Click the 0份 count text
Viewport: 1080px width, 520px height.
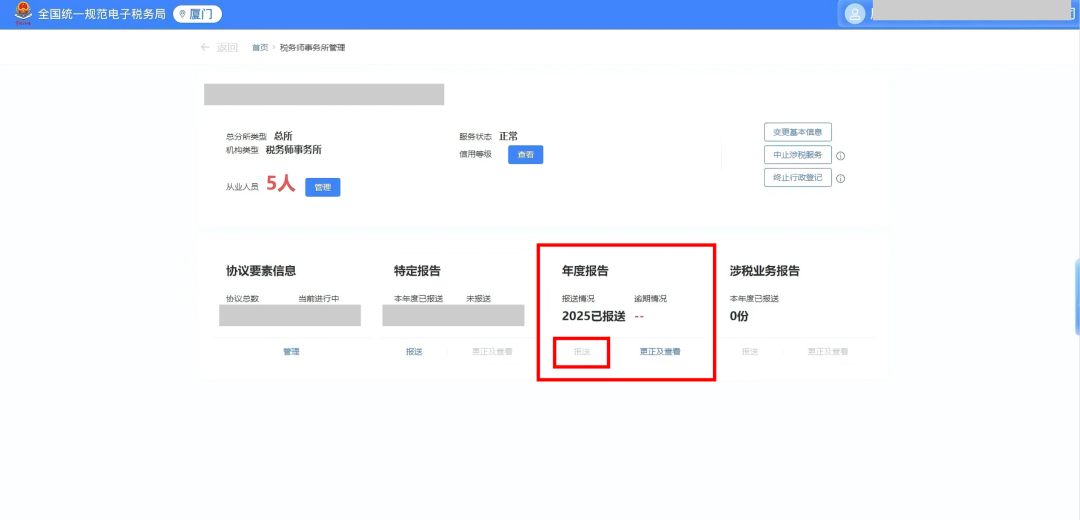pyautogui.click(x=739, y=316)
